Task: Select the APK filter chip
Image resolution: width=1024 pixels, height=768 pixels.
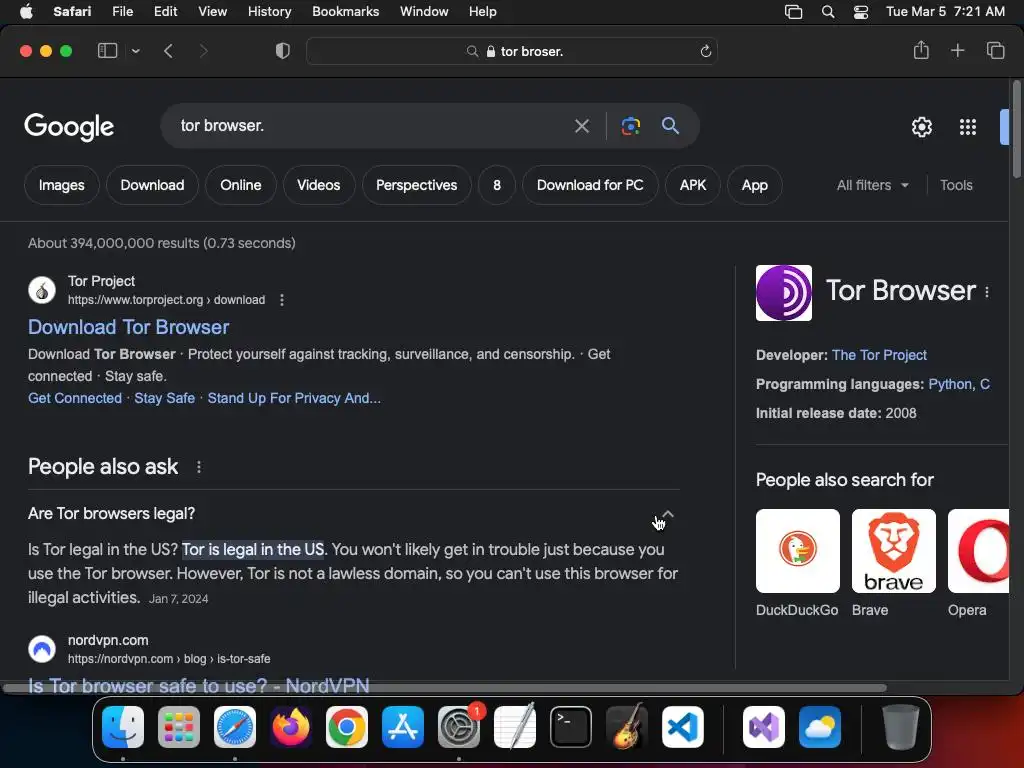Action: click(x=693, y=185)
